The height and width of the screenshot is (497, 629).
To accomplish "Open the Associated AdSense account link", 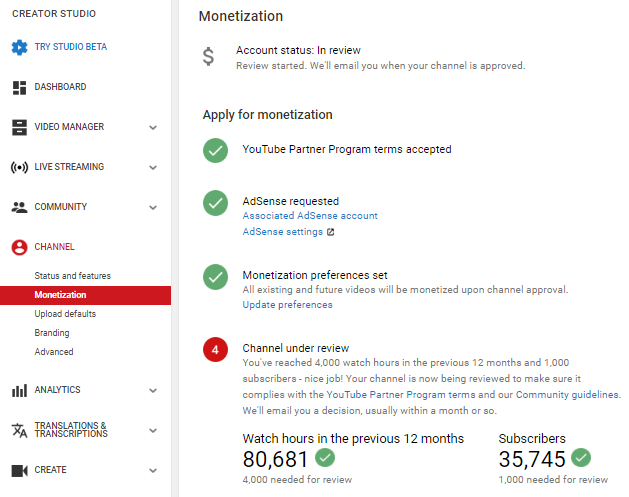I will 310,216.
